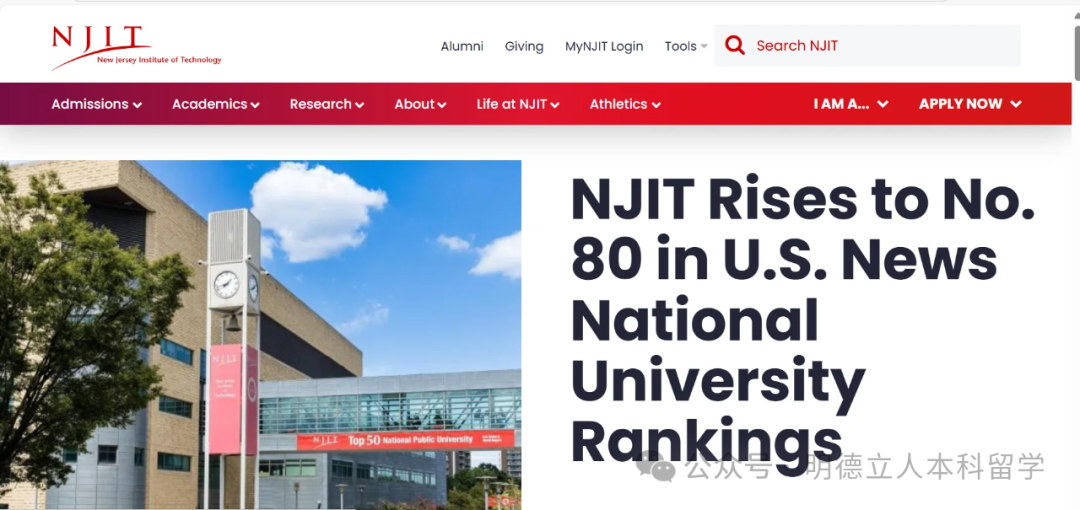The image size is (1080, 510).
Task: Go to MyNJIT Login
Action: 604,46
